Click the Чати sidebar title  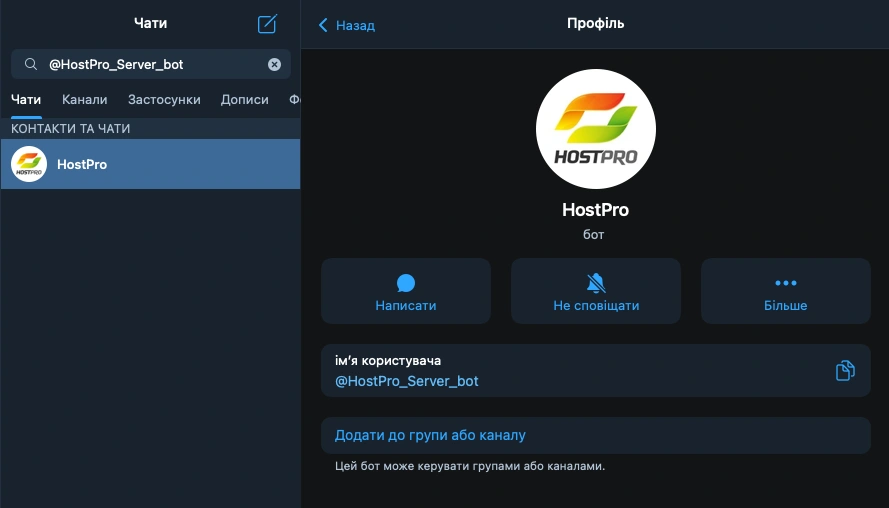150,23
